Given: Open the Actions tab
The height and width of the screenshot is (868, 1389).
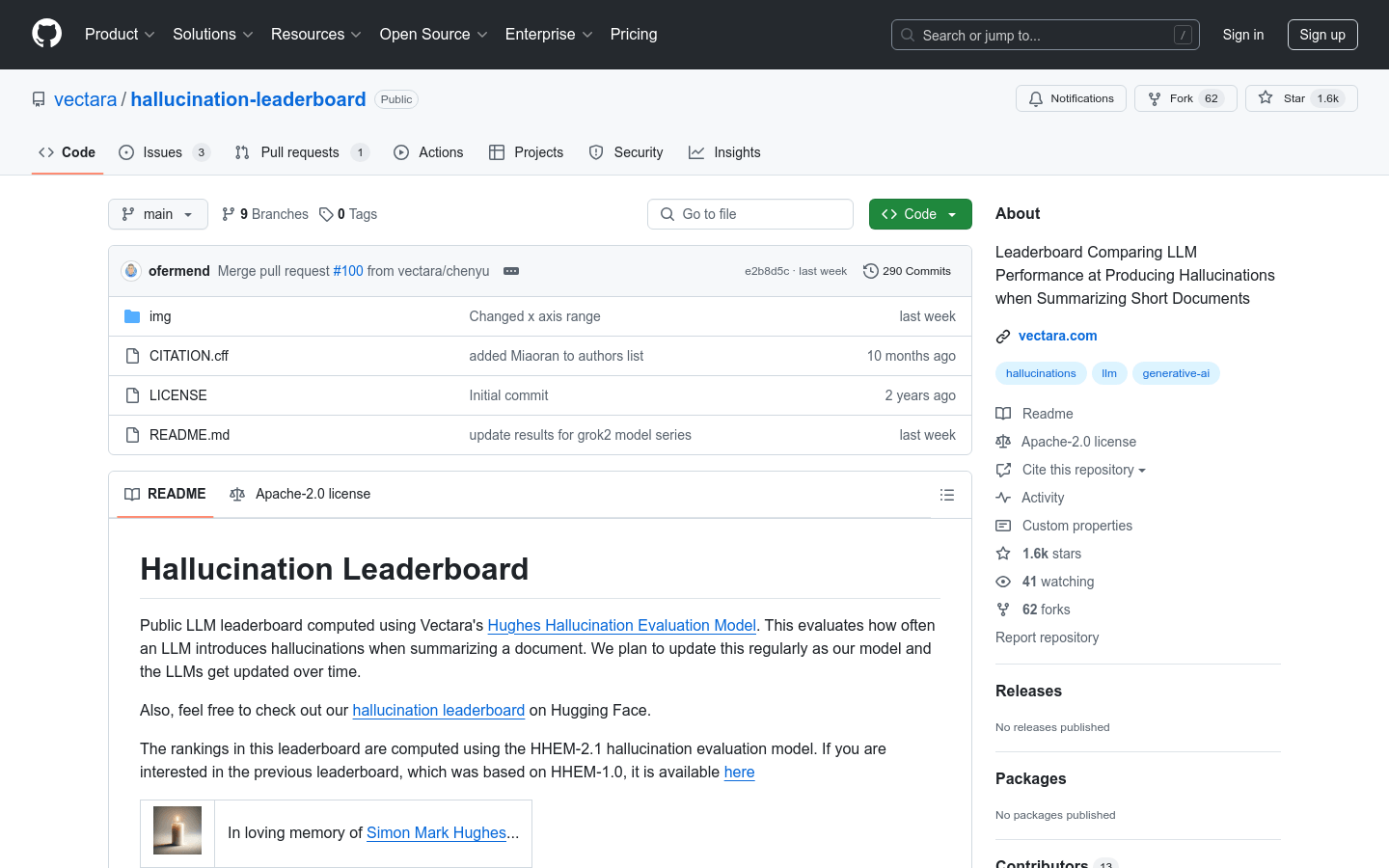Looking at the screenshot, I should 428,152.
